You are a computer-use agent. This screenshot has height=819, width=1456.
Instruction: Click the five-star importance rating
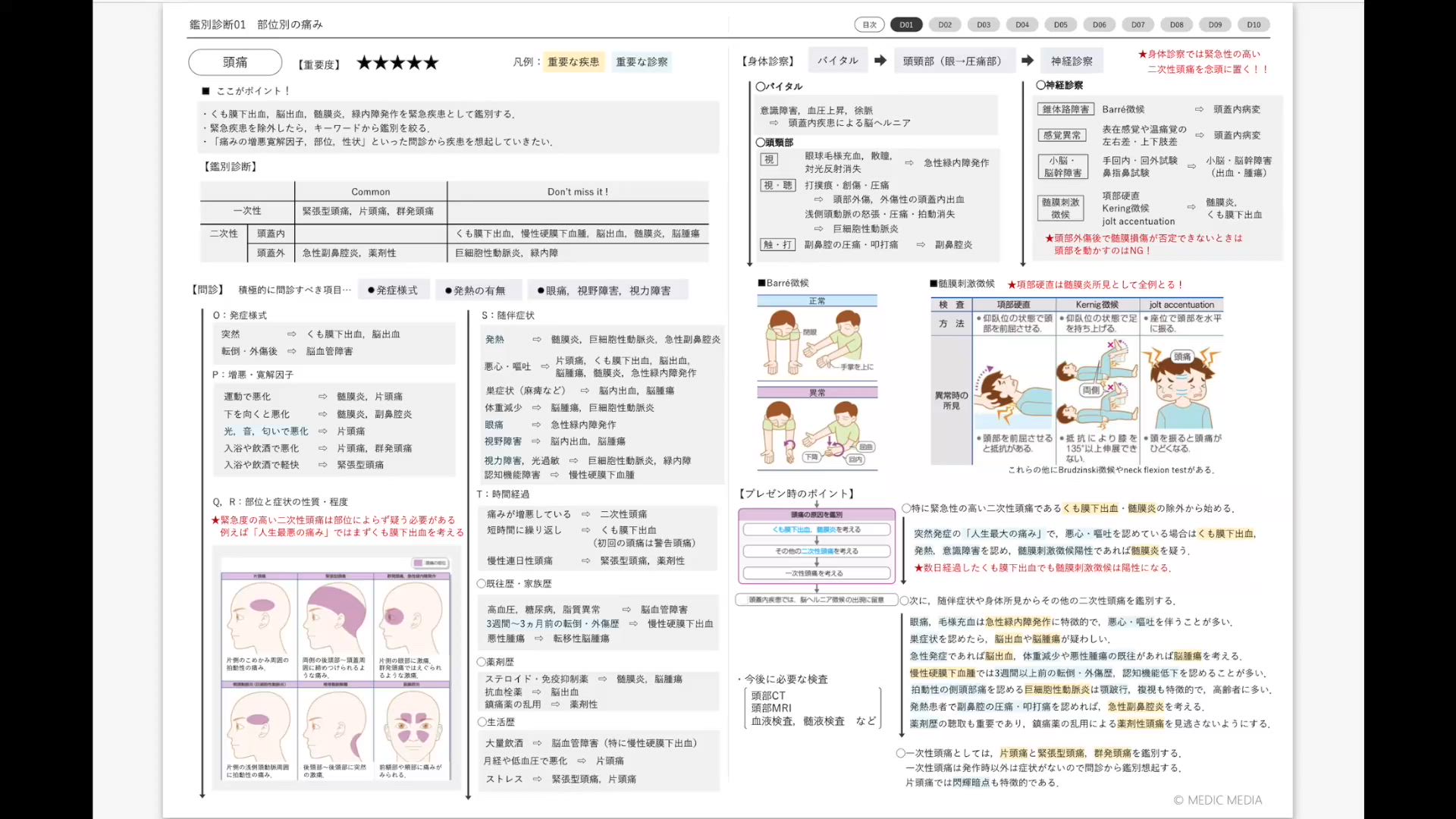pyautogui.click(x=397, y=63)
